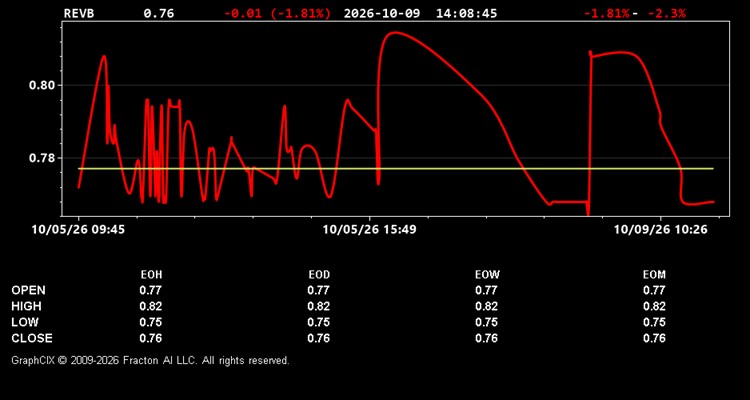
Task: Click the EOH column header
Action: pyautogui.click(x=151, y=275)
